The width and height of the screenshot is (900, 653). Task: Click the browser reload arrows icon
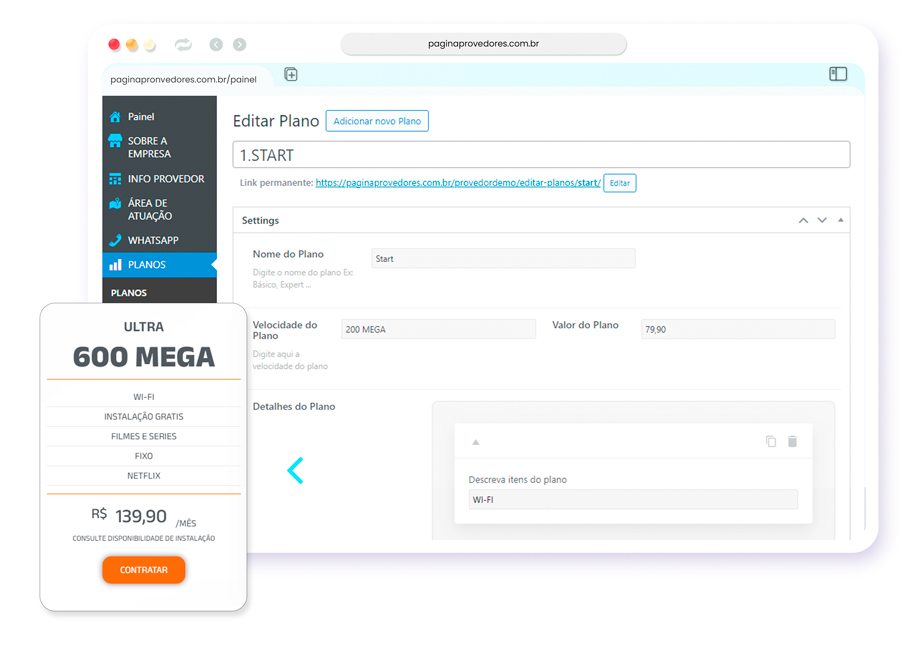183,44
